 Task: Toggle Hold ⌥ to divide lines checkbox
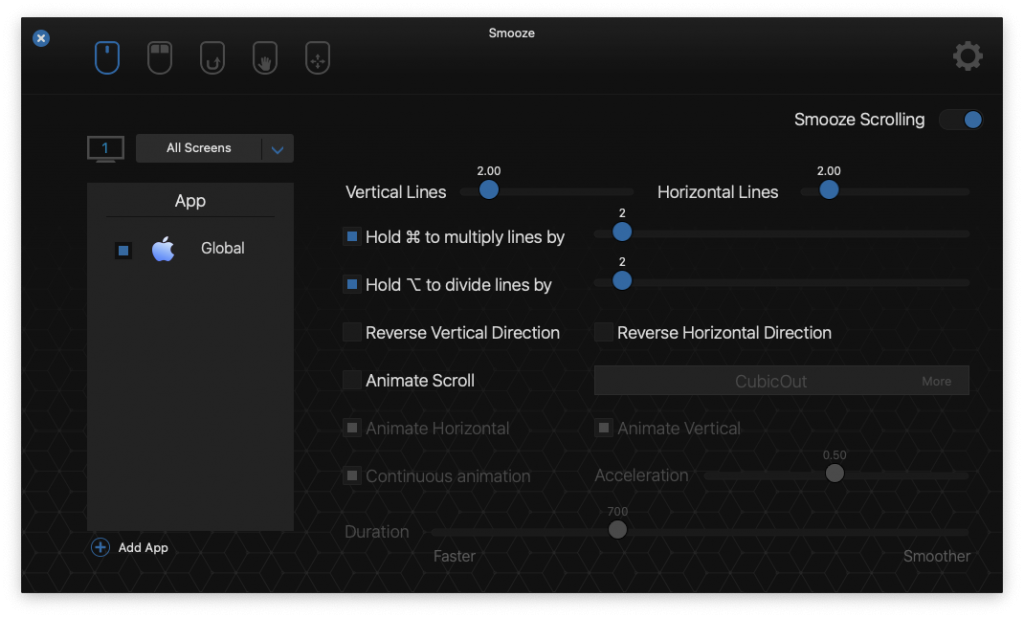click(352, 284)
